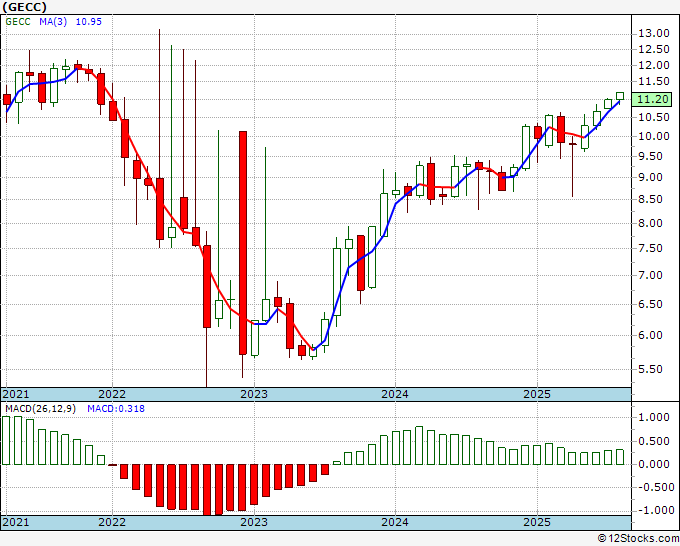This screenshot has height=546, width=680.
Task: Click the MA value 10.95
Action: [88, 22]
